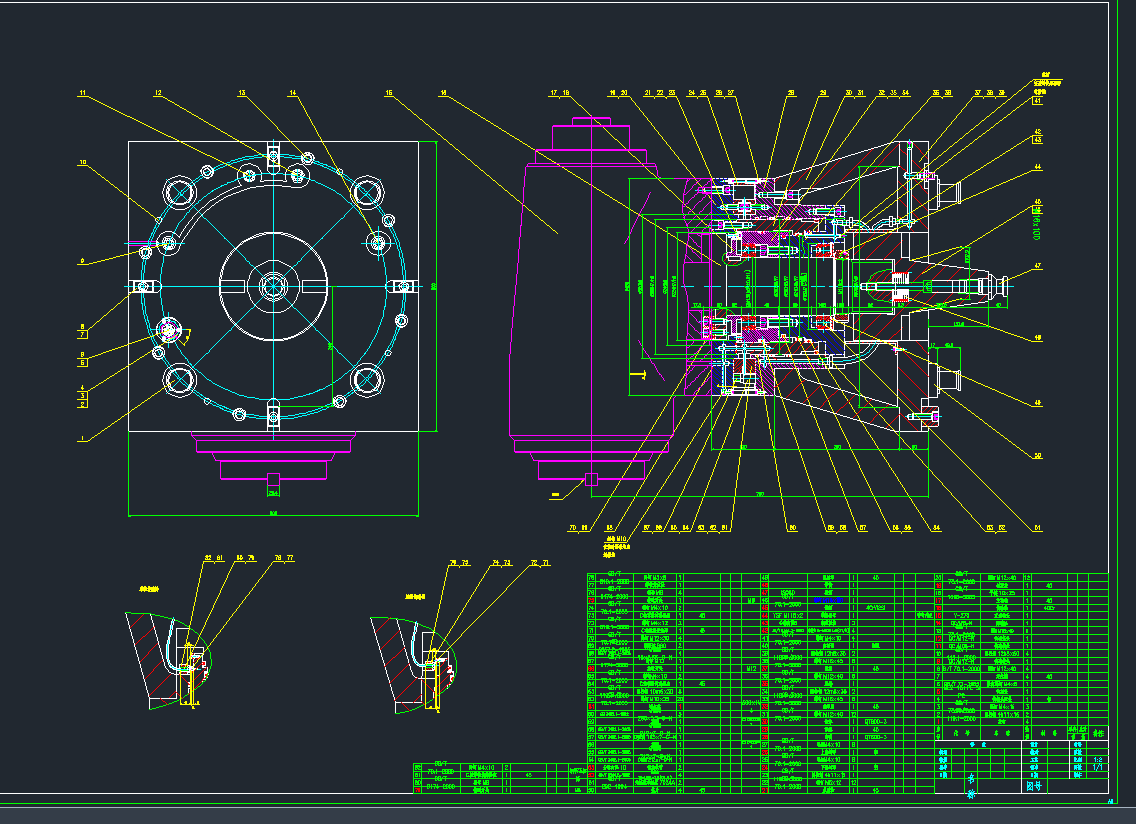Select part balloon number 1

(83, 438)
